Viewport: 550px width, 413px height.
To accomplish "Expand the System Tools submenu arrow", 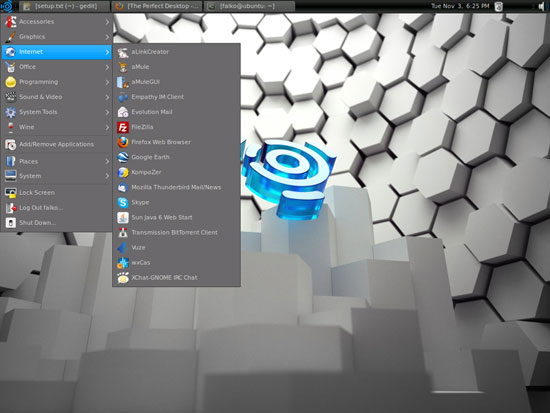I will pyautogui.click(x=107, y=112).
